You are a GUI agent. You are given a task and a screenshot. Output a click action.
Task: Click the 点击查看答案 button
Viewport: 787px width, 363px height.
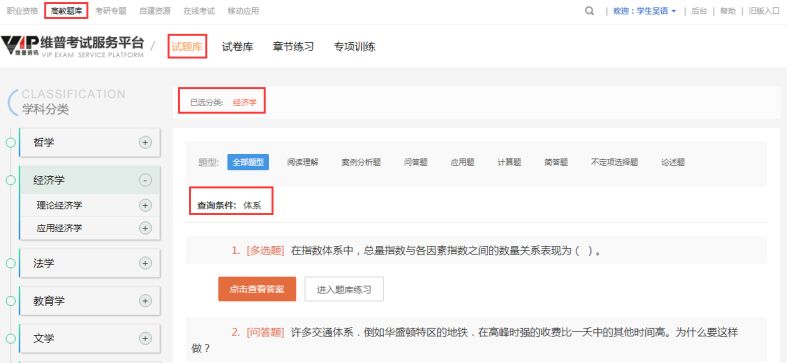(257, 289)
